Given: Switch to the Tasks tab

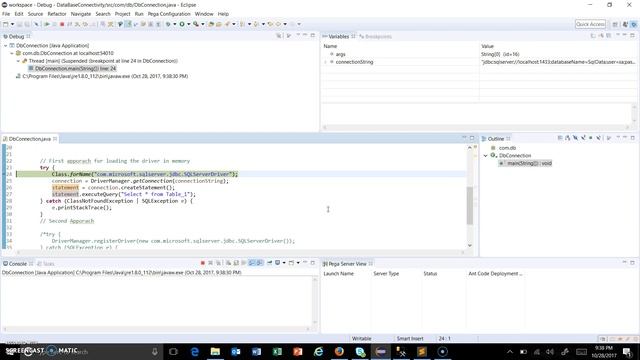Looking at the screenshot, I should (x=46, y=264).
